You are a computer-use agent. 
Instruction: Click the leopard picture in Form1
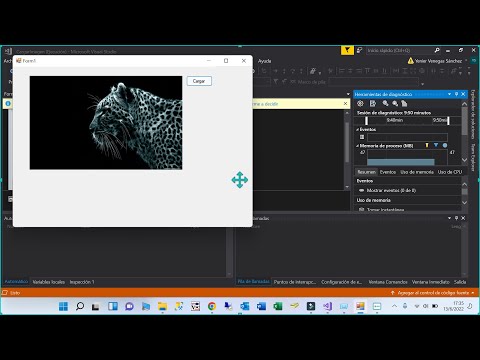pyautogui.click(x=106, y=123)
